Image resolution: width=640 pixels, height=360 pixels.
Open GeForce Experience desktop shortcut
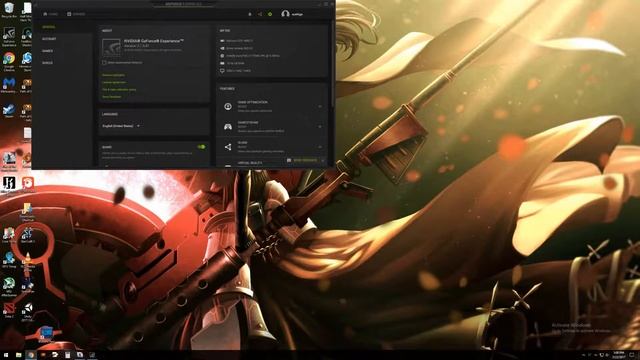pos(9,37)
